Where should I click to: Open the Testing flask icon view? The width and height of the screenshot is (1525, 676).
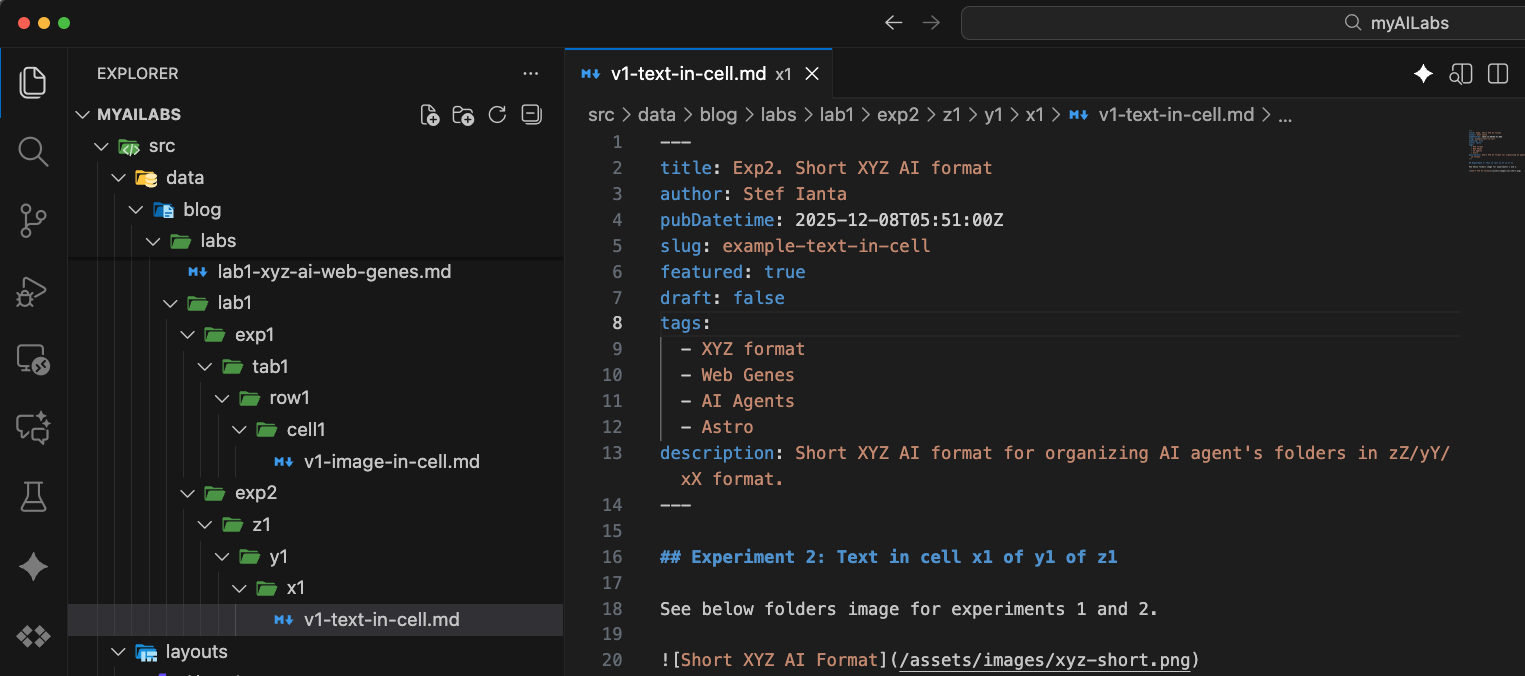[x=33, y=497]
